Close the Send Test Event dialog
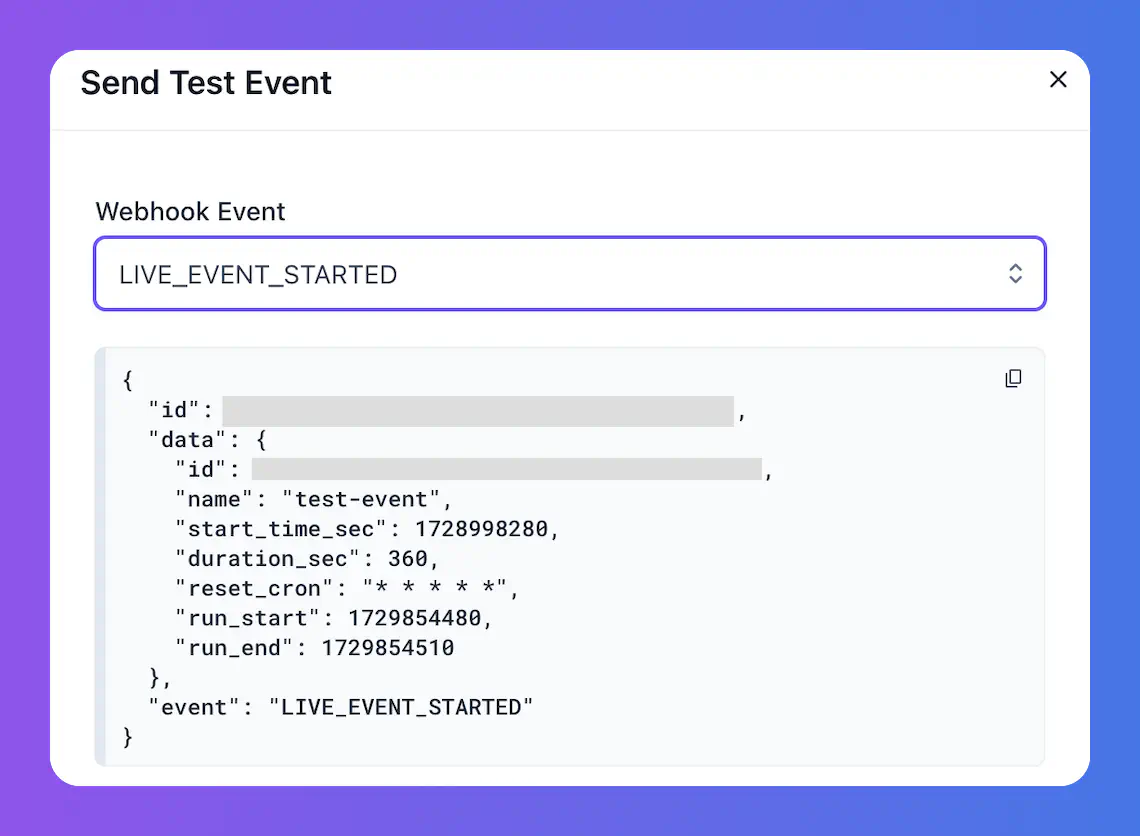This screenshot has width=1140, height=836. (1058, 80)
